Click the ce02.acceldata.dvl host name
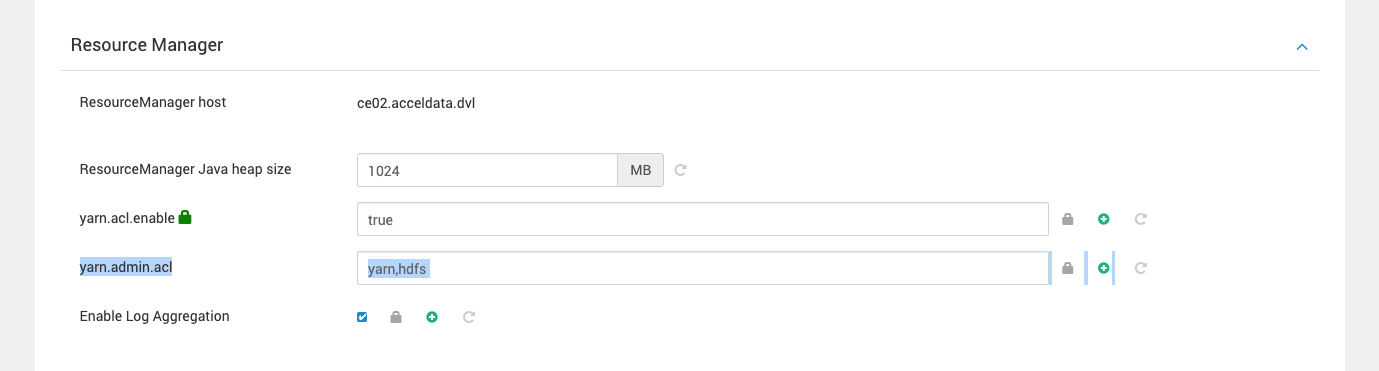This screenshot has width=1379, height=371. (x=416, y=102)
